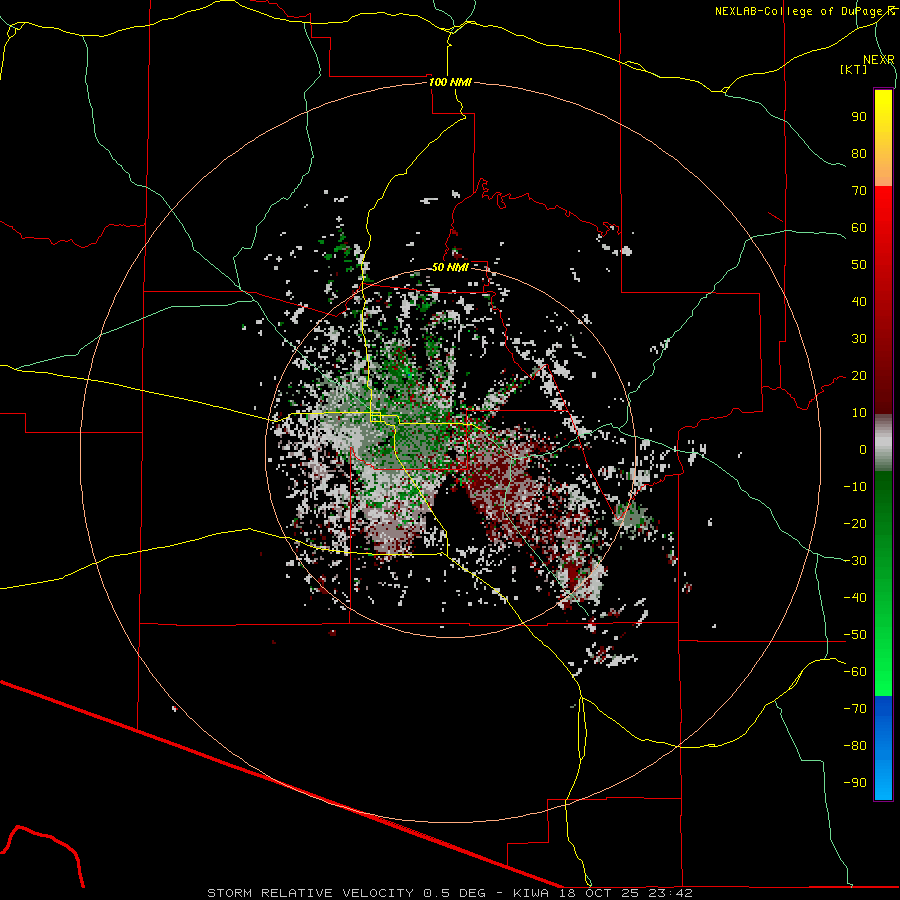Click the "20" value on the velocity scale
This screenshot has width=900, height=900.
[859, 376]
